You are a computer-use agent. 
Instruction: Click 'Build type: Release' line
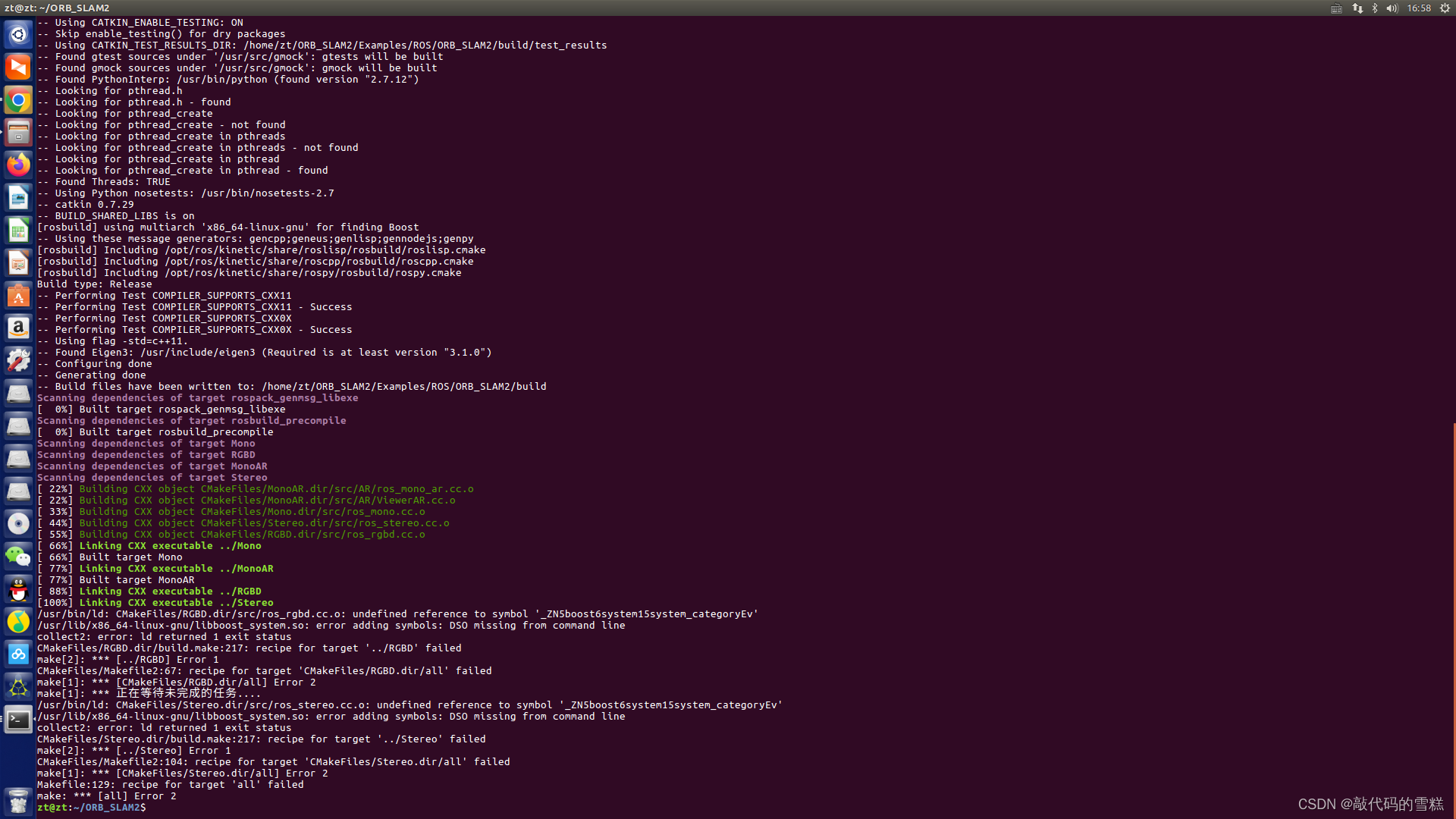tap(95, 284)
